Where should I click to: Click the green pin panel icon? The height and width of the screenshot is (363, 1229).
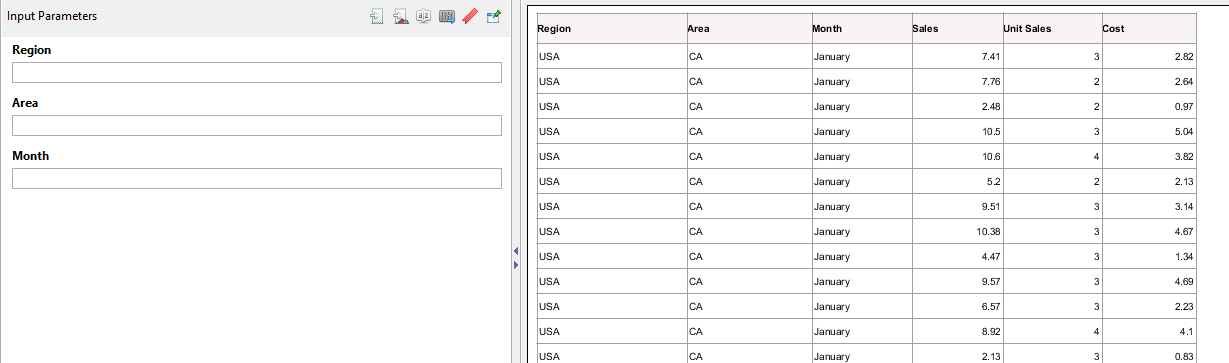pyautogui.click(x=493, y=17)
